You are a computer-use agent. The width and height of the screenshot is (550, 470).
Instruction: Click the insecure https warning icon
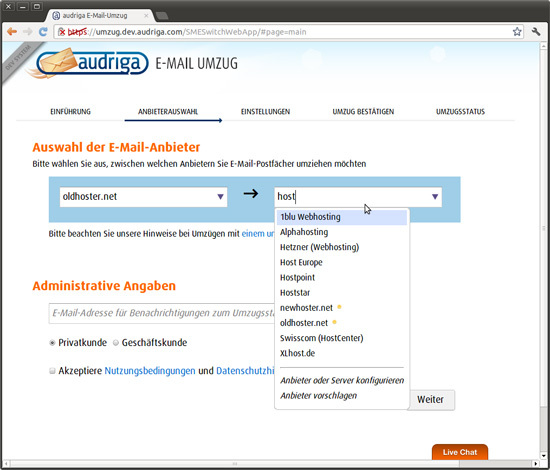62,32
